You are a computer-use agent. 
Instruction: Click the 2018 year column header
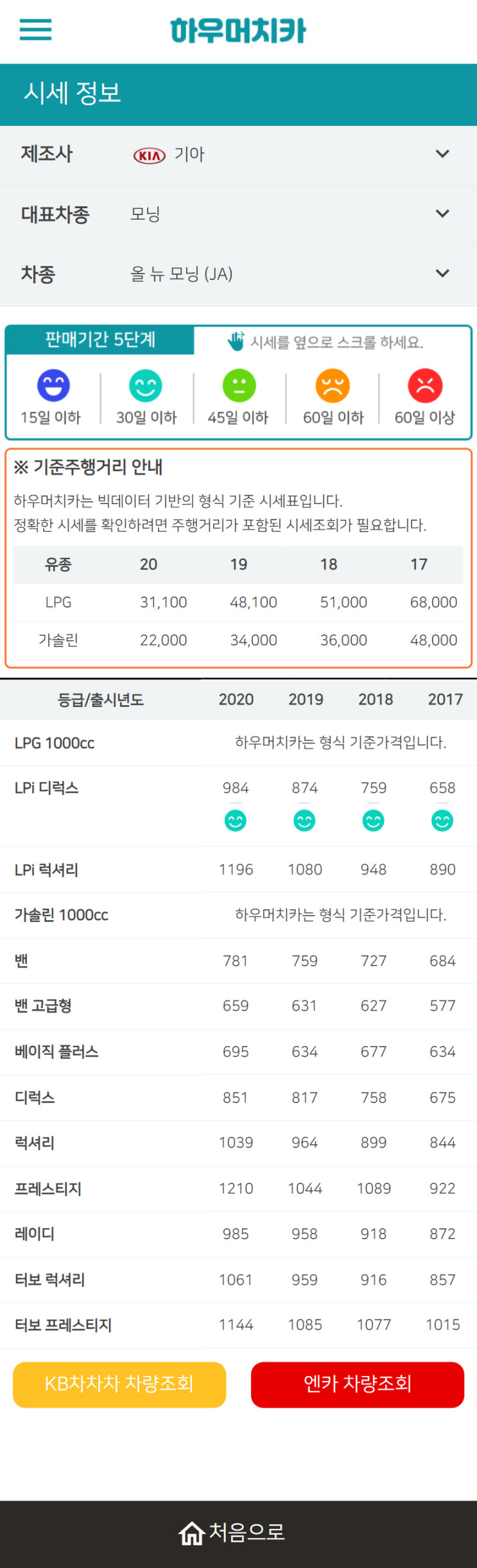pyautogui.click(x=376, y=699)
